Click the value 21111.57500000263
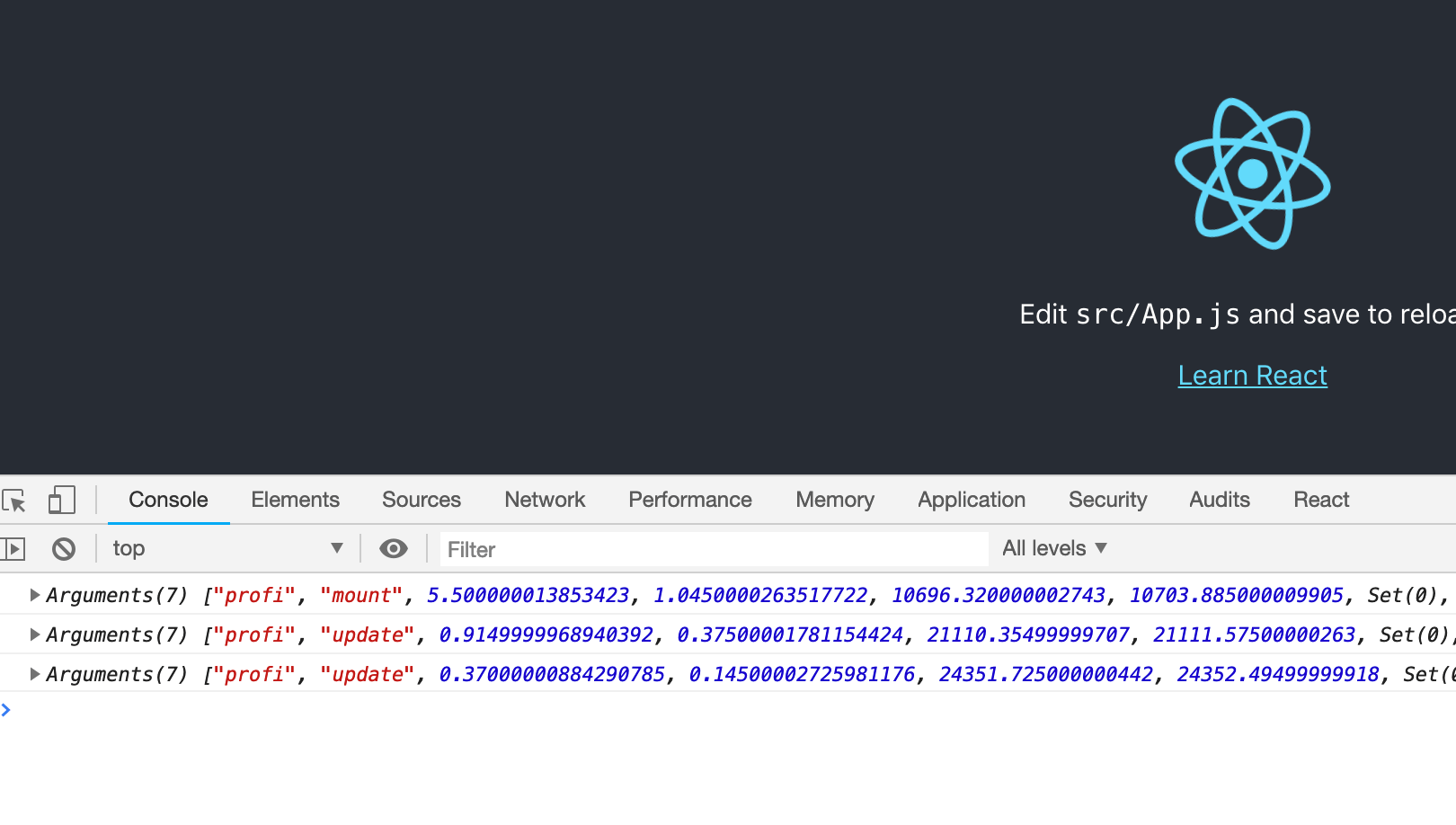 pos(1255,634)
